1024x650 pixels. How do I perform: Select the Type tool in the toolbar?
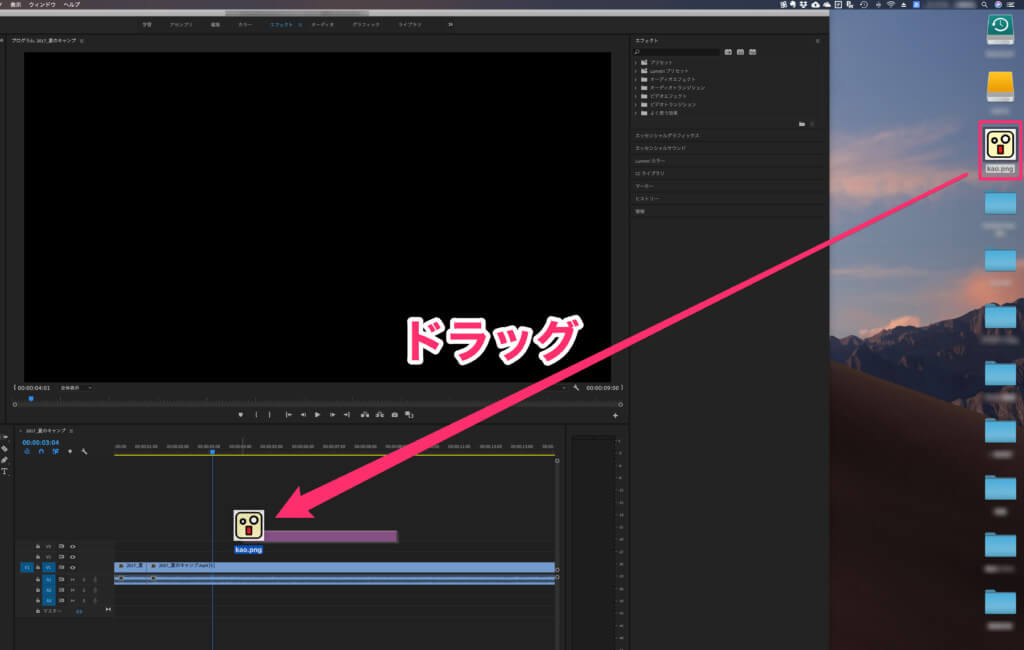tap(5, 471)
